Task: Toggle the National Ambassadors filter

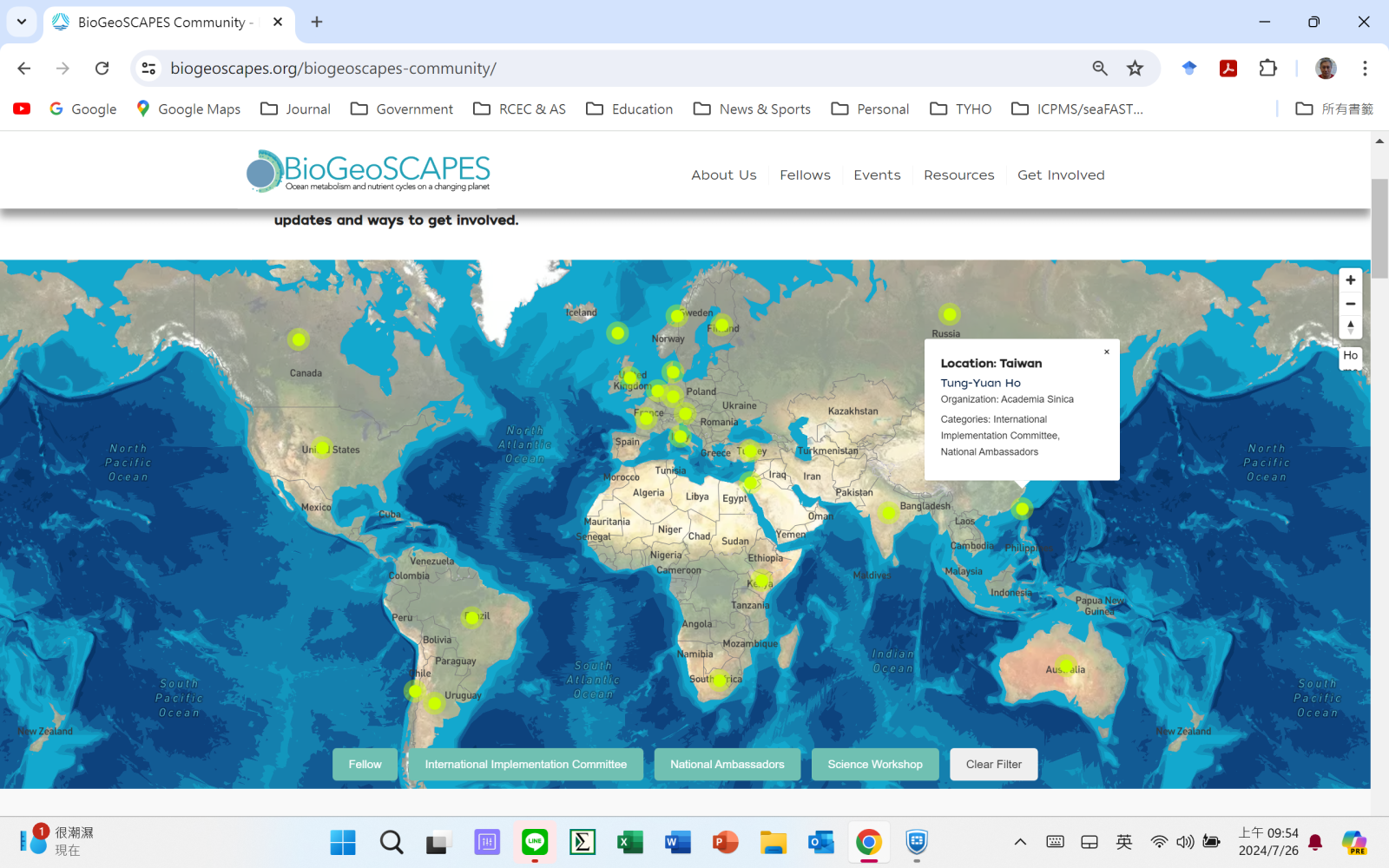Action: coord(727,765)
